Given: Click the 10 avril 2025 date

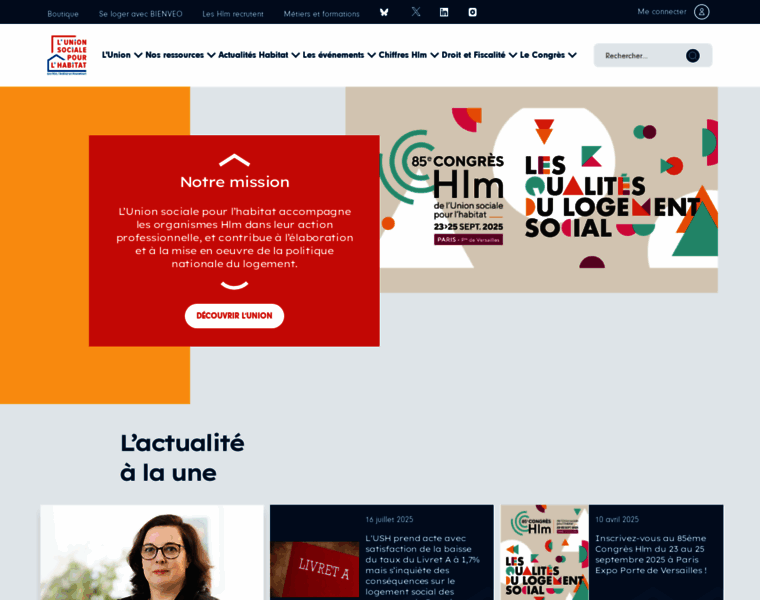Looking at the screenshot, I should coord(617,520).
